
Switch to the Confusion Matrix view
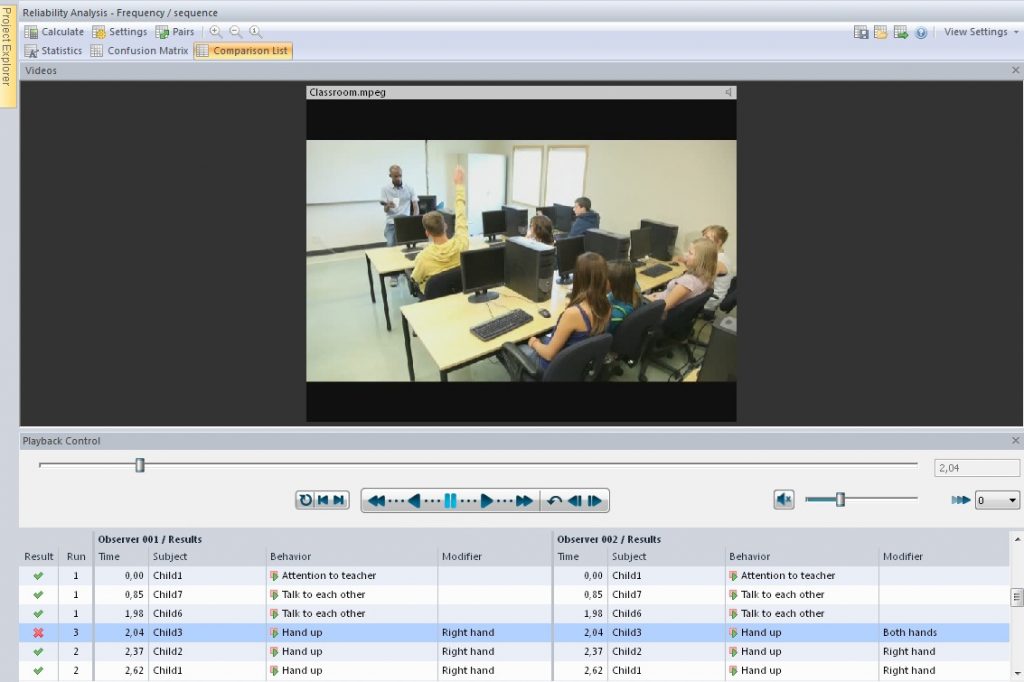coord(139,51)
